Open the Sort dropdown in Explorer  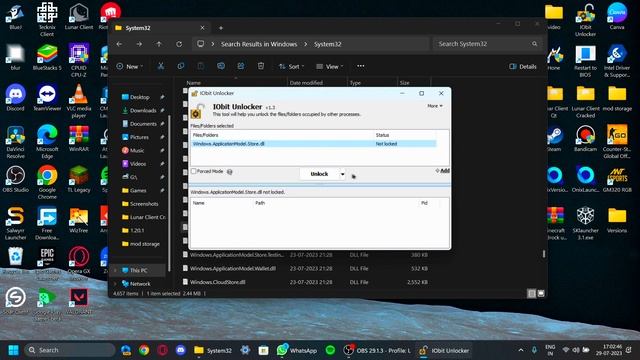[291, 67]
